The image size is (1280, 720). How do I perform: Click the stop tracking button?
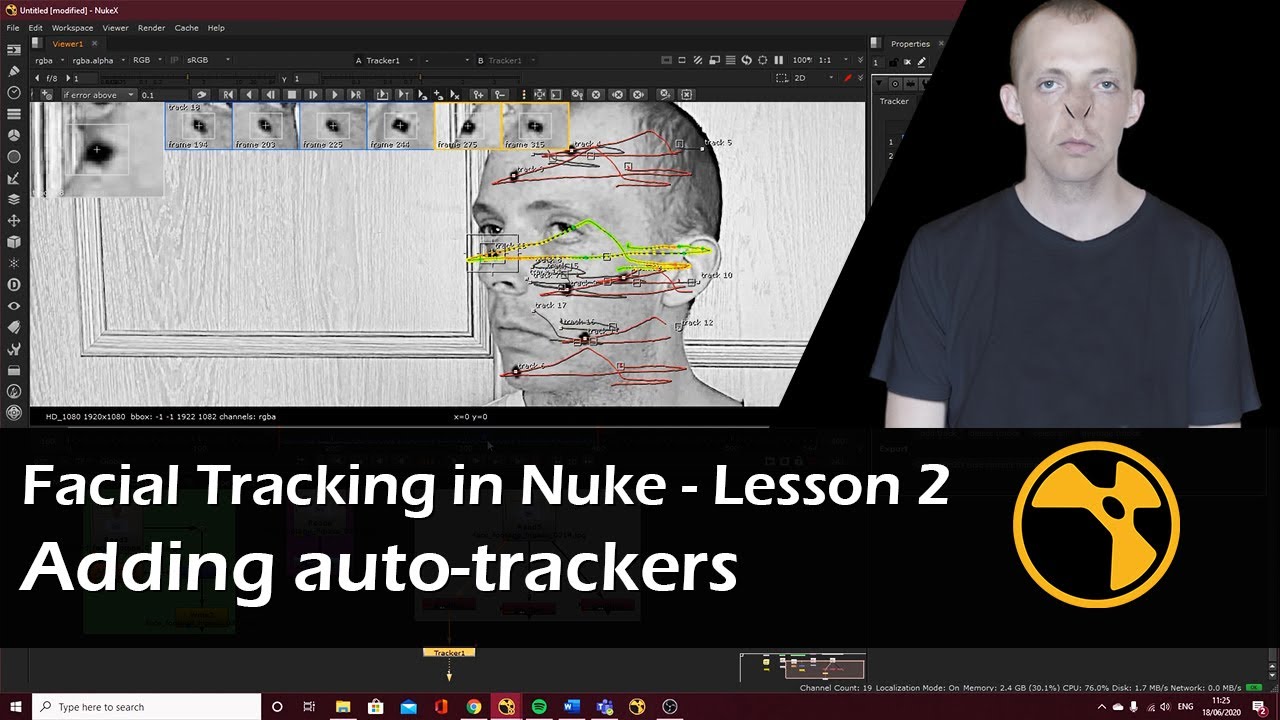[291, 95]
